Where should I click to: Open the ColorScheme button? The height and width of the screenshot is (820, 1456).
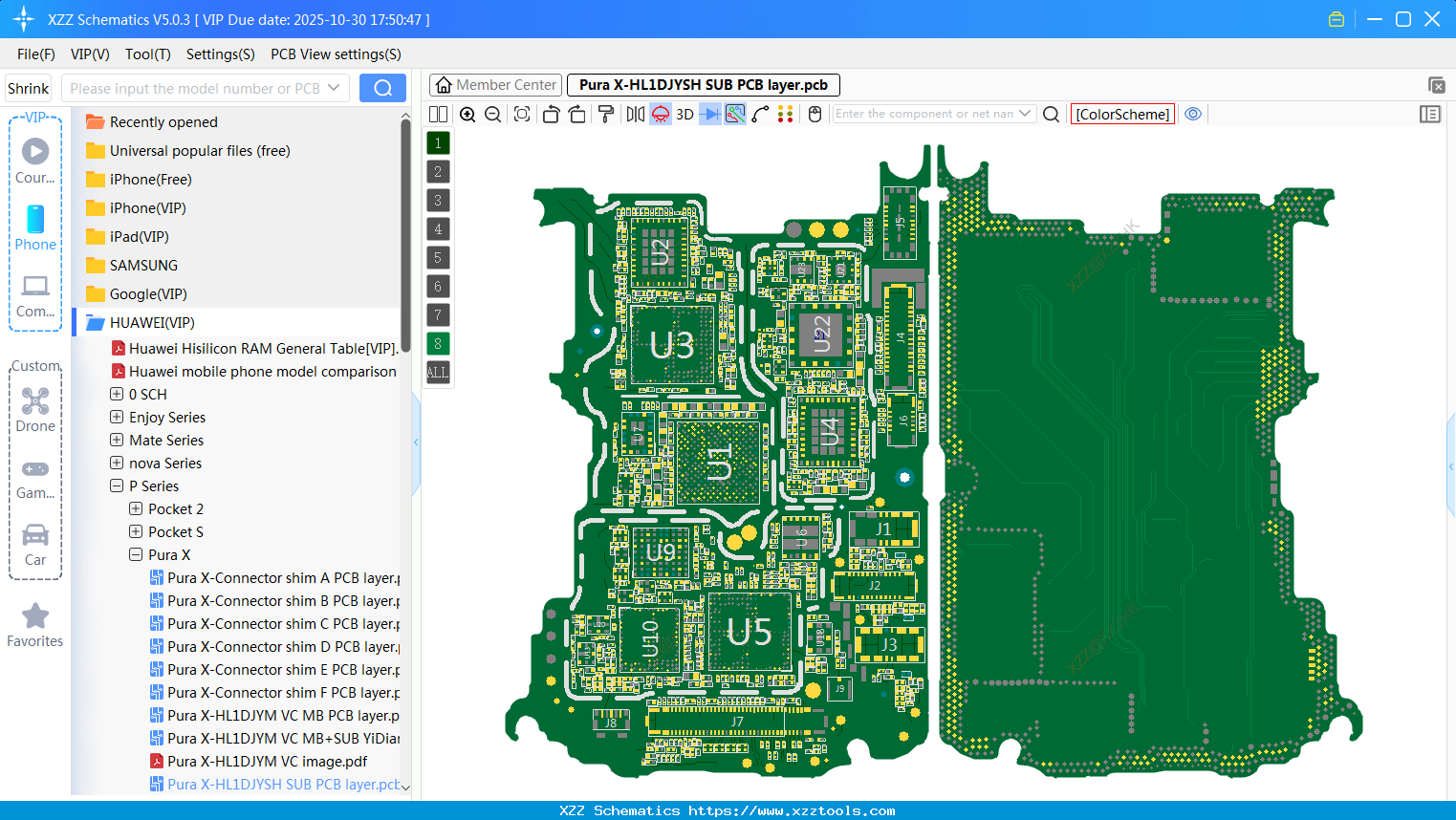click(x=1122, y=114)
